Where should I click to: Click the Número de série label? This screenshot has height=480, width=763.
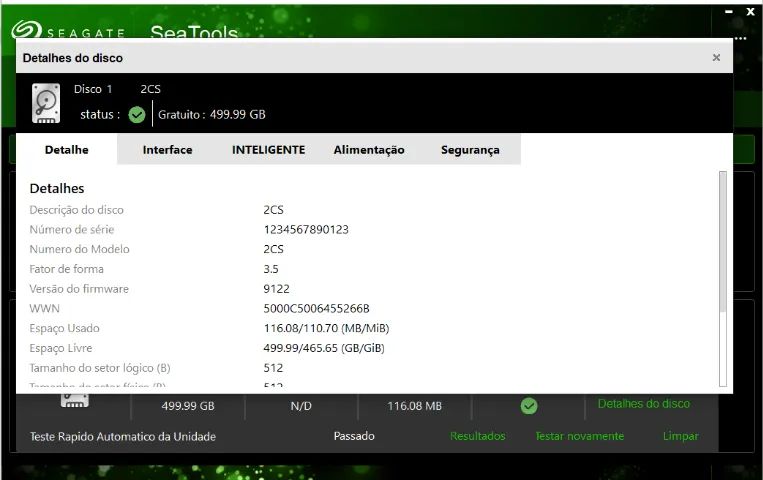pos(72,229)
